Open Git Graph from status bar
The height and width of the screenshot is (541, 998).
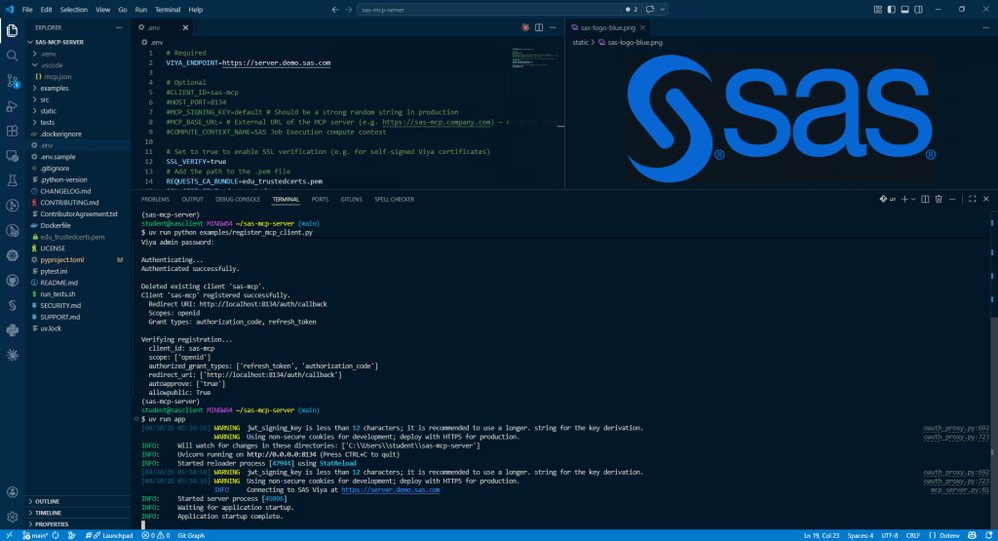click(x=191, y=535)
